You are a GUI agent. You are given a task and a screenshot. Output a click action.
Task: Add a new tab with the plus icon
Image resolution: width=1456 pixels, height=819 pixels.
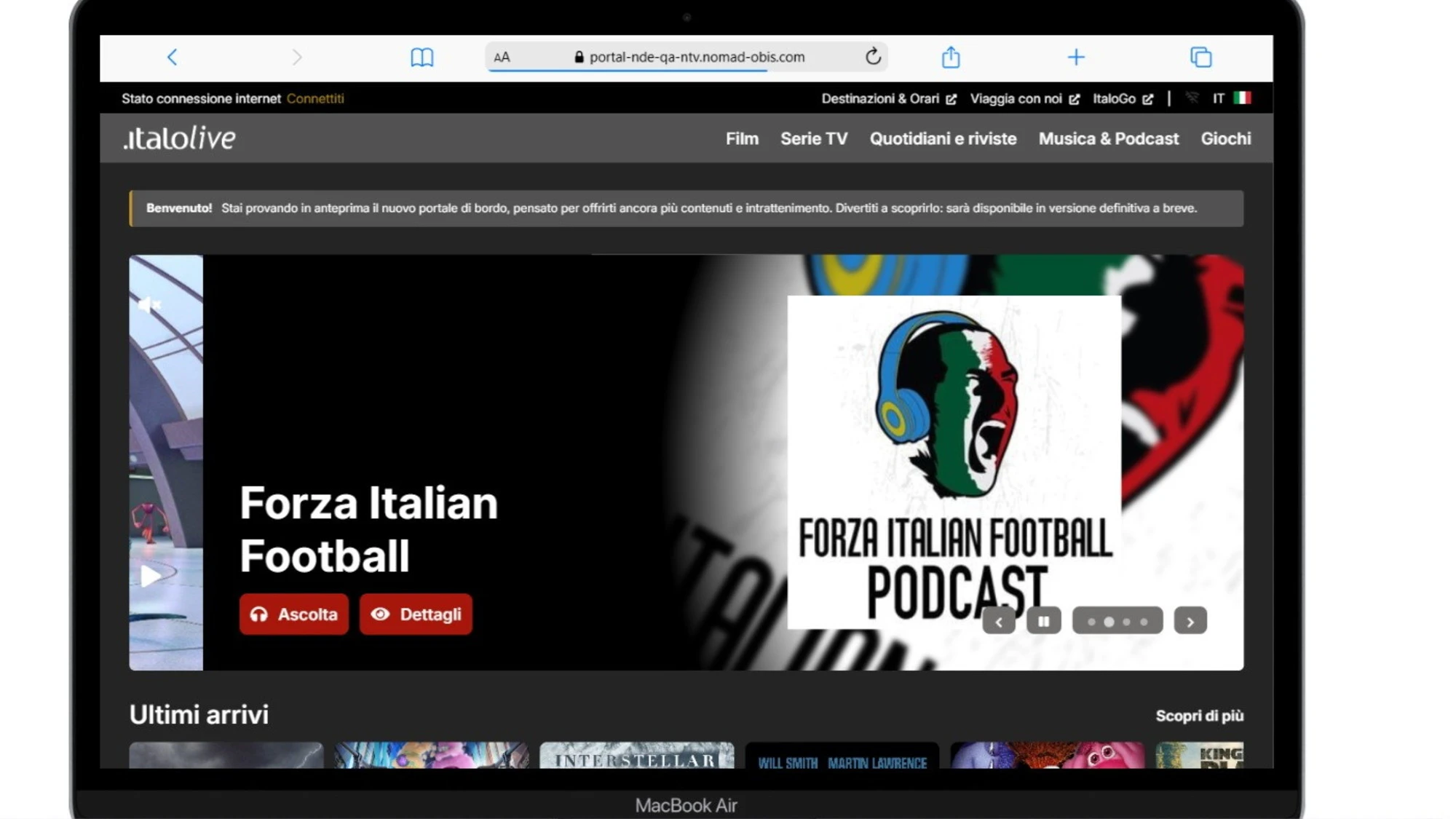click(1076, 57)
